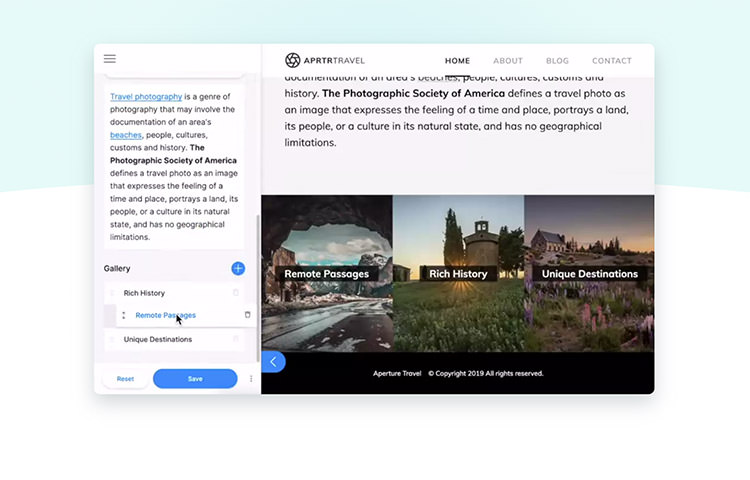
Task: Open the beaches hyperlink in sidebar text
Action: [126, 134]
